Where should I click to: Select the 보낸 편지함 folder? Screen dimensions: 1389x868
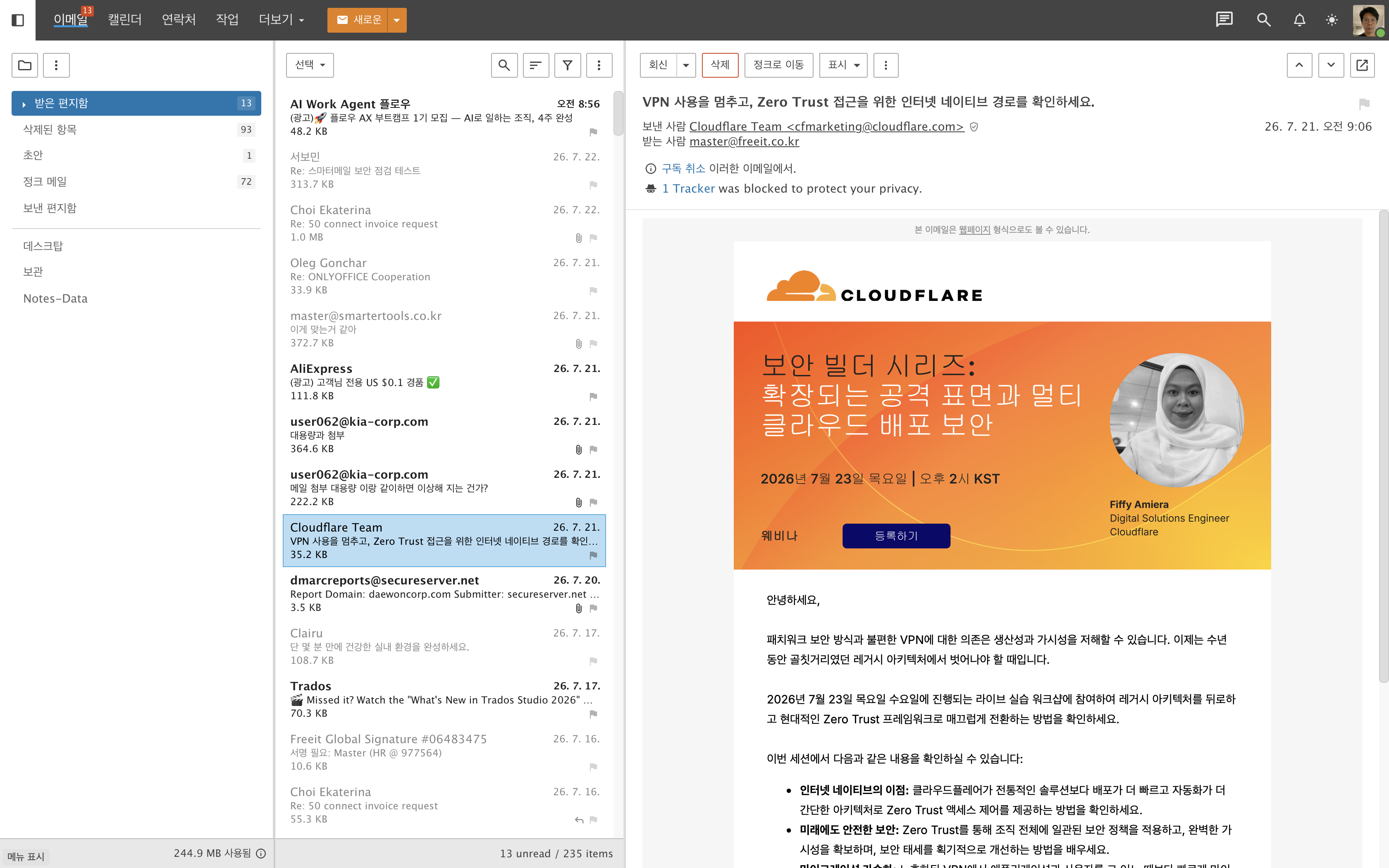click(136, 208)
